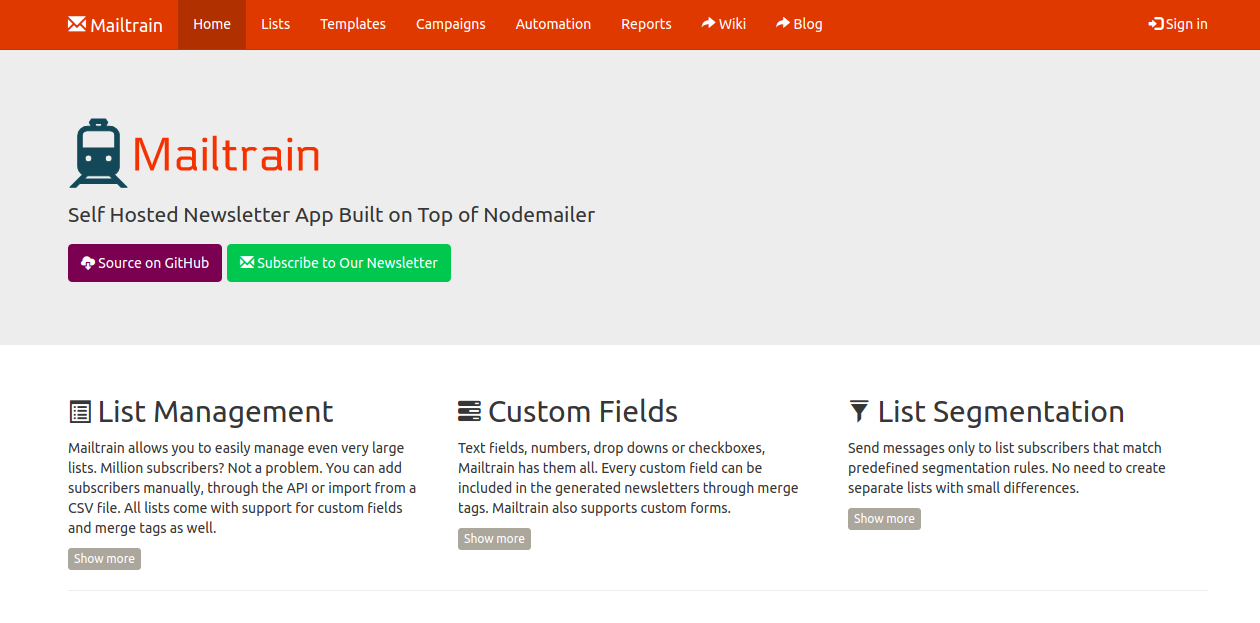Open the Templates menu item
Screen dimensions: 1260x623
click(x=353, y=24)
